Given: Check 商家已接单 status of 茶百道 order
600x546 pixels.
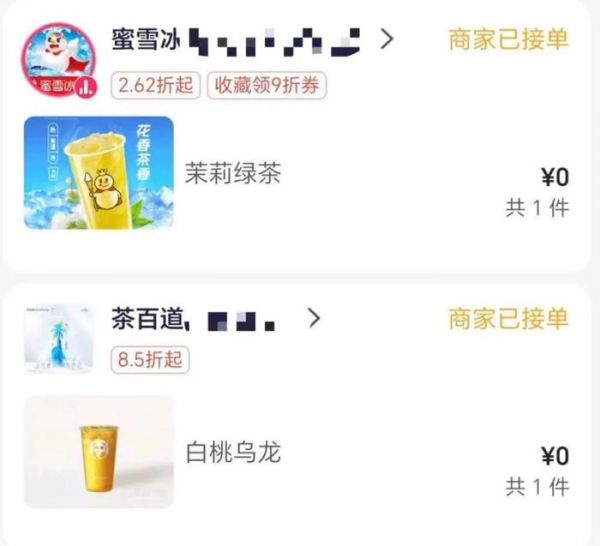Looking at the screenshot, I should [x=509, y=318].
